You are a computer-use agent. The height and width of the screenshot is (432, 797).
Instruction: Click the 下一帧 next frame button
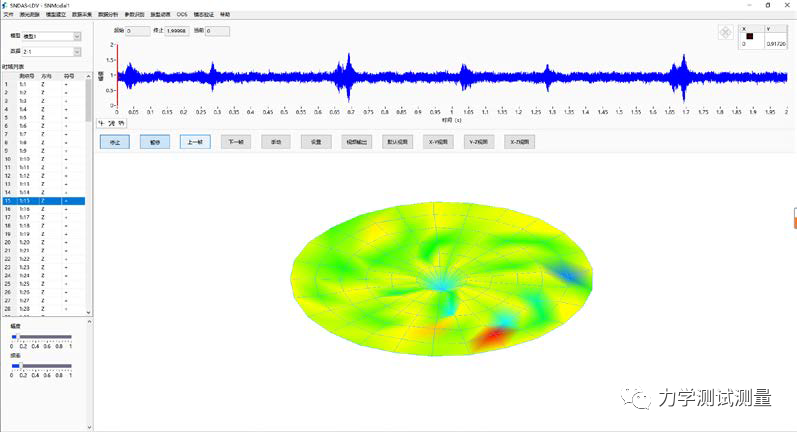(235, 142)
